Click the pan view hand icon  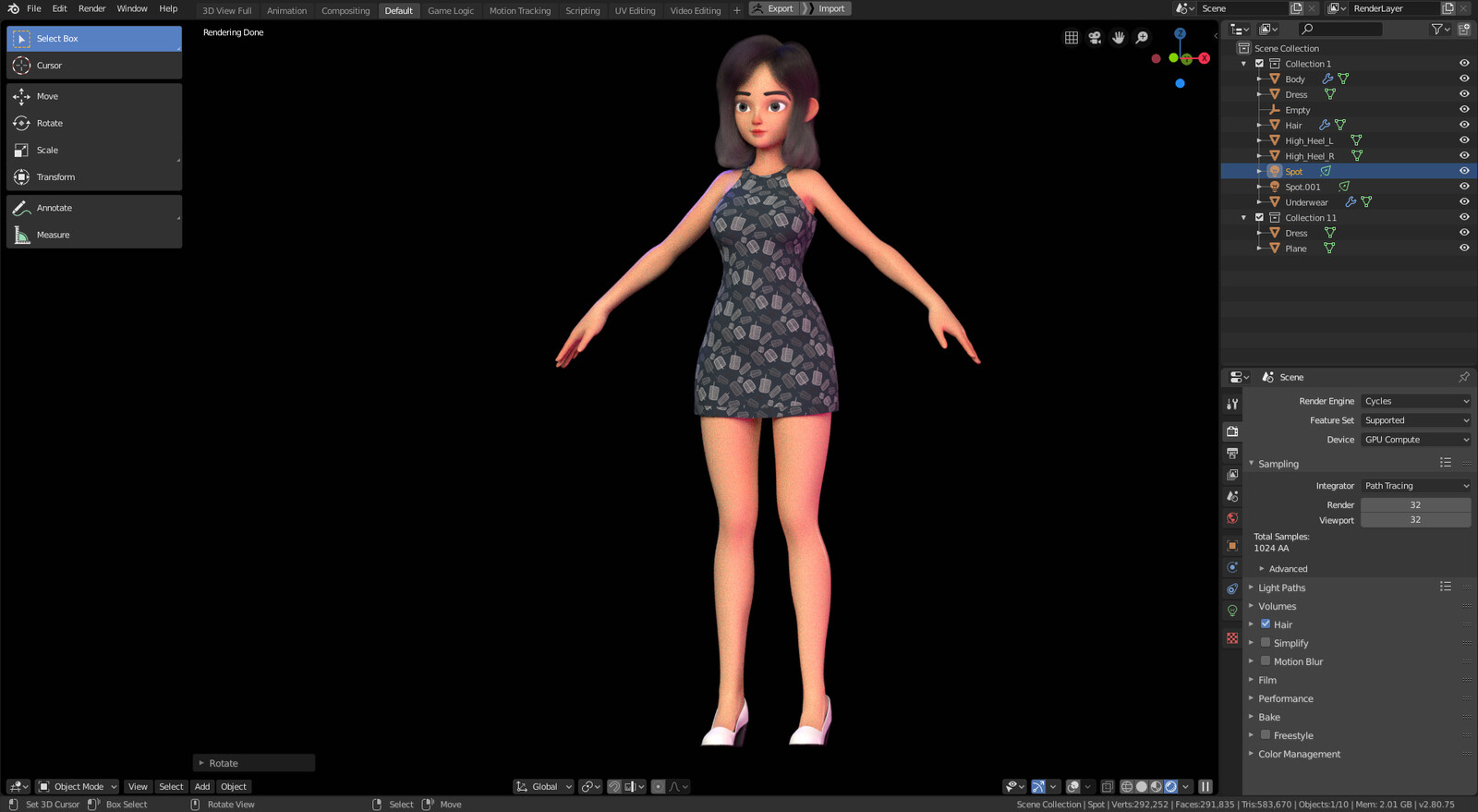pyautogui.click(x=1119, y=38)
